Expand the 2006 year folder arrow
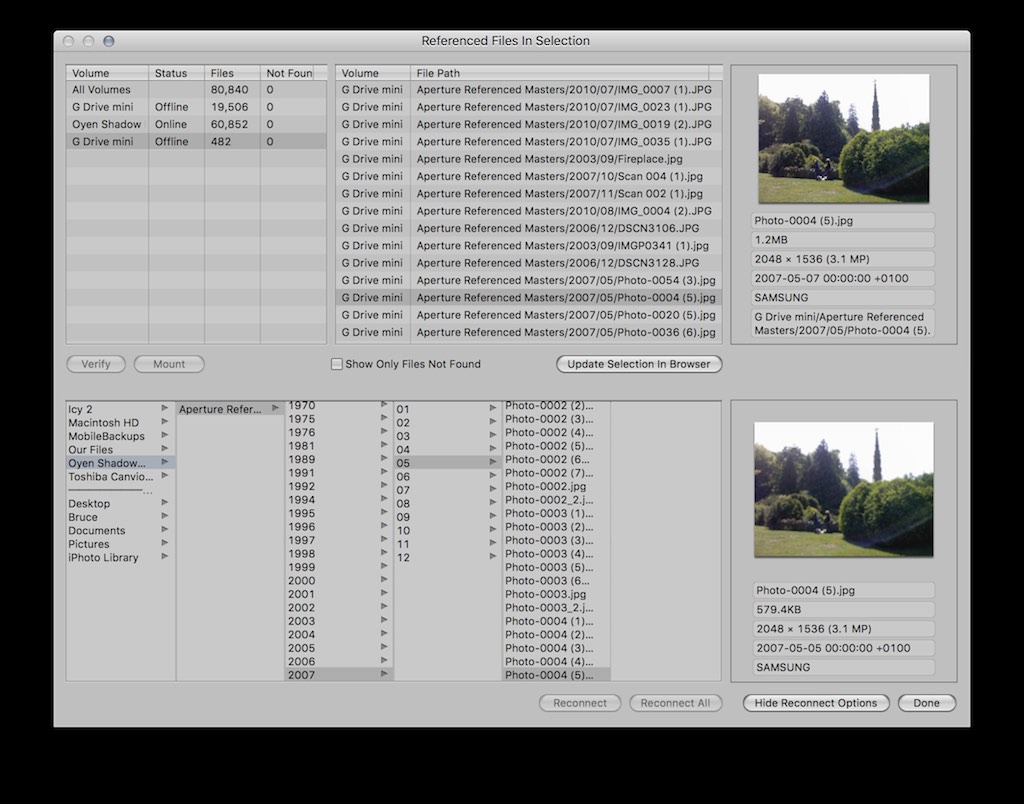Screen dimensions: 1024x804 point(384,660)
